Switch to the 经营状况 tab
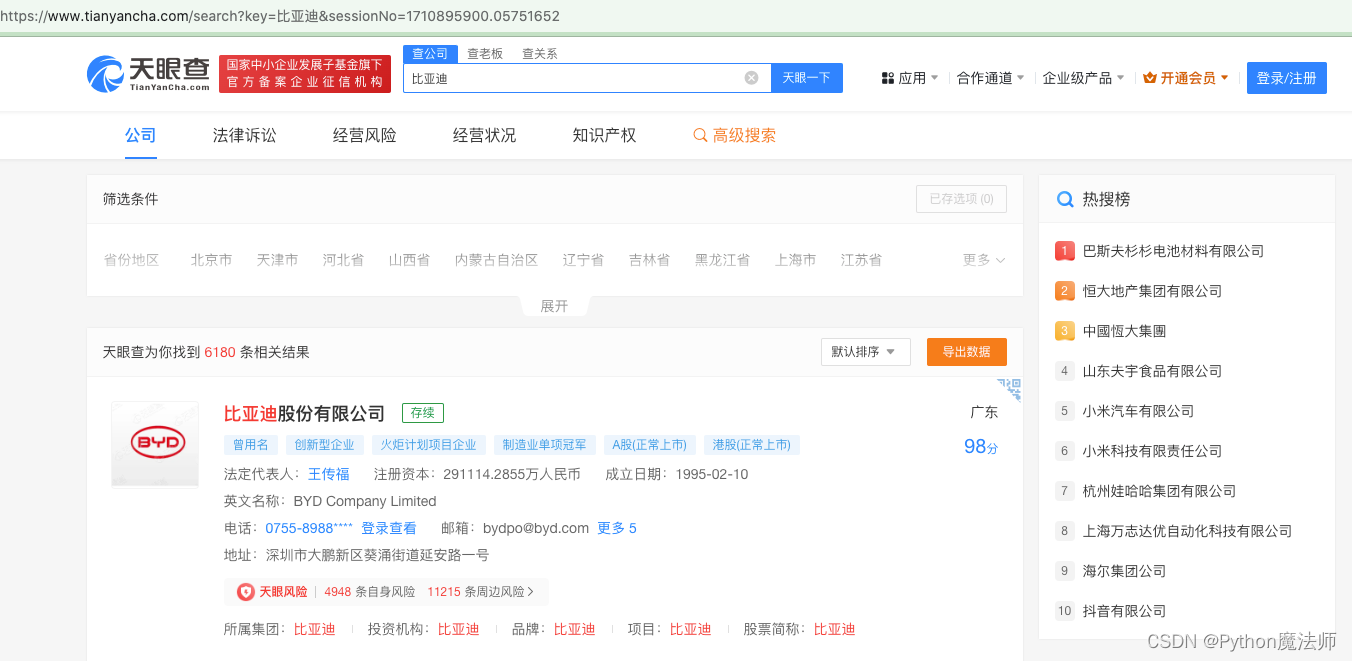1352x661 pixels. [x=485, y=135]
